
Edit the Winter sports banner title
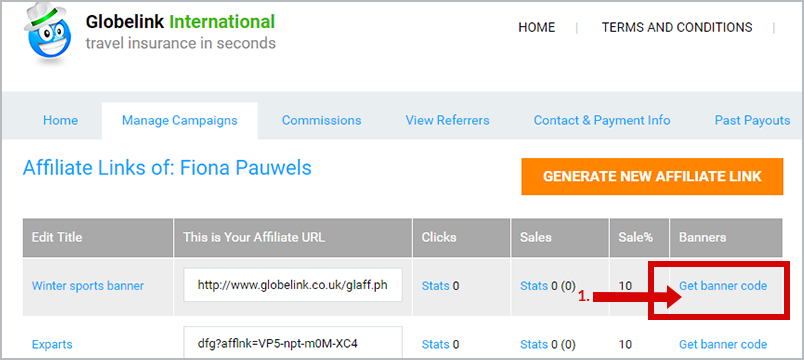click(x=88, y=286)
